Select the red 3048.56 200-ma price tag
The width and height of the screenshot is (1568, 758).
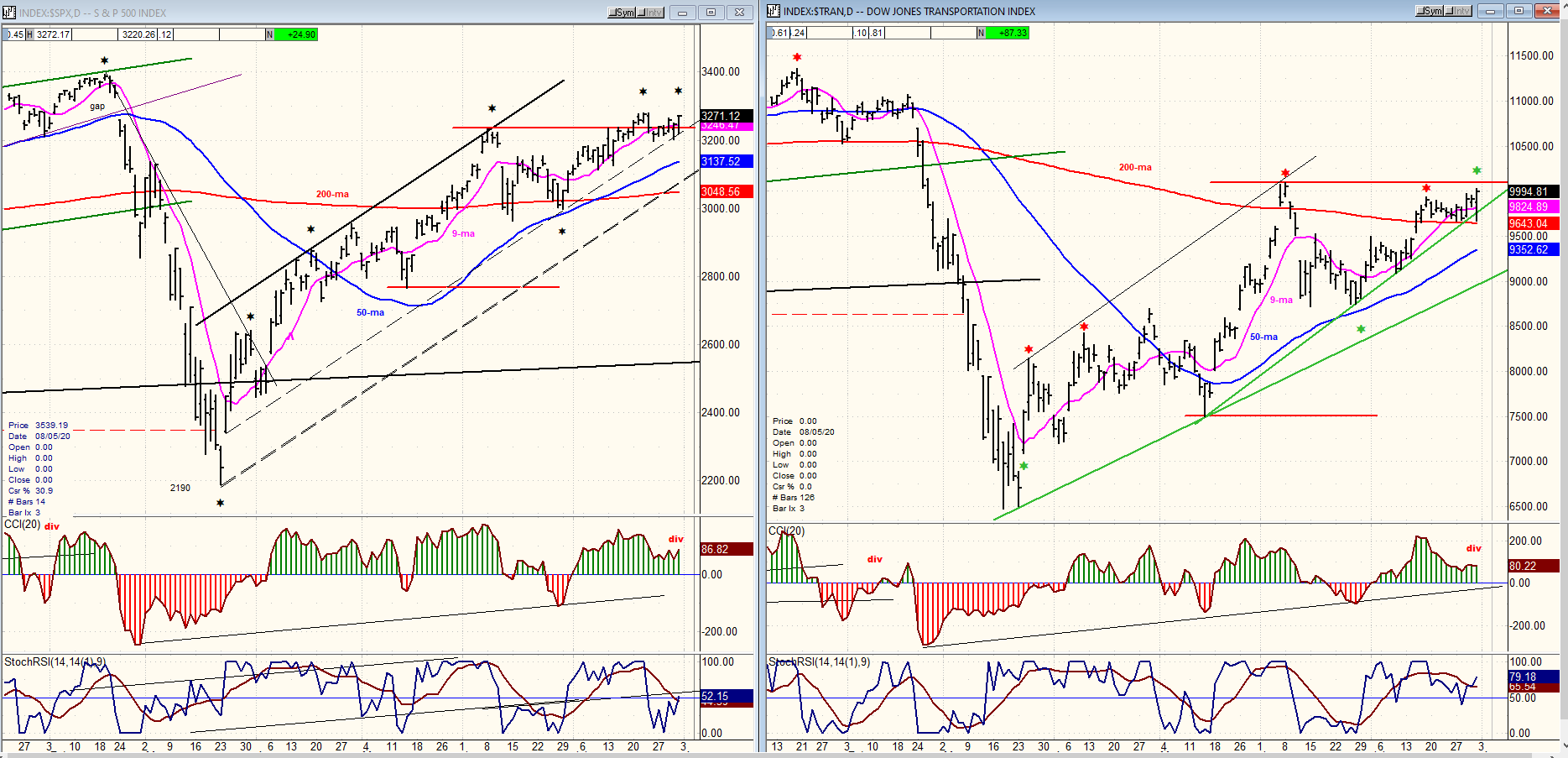(x=726, y=191)
